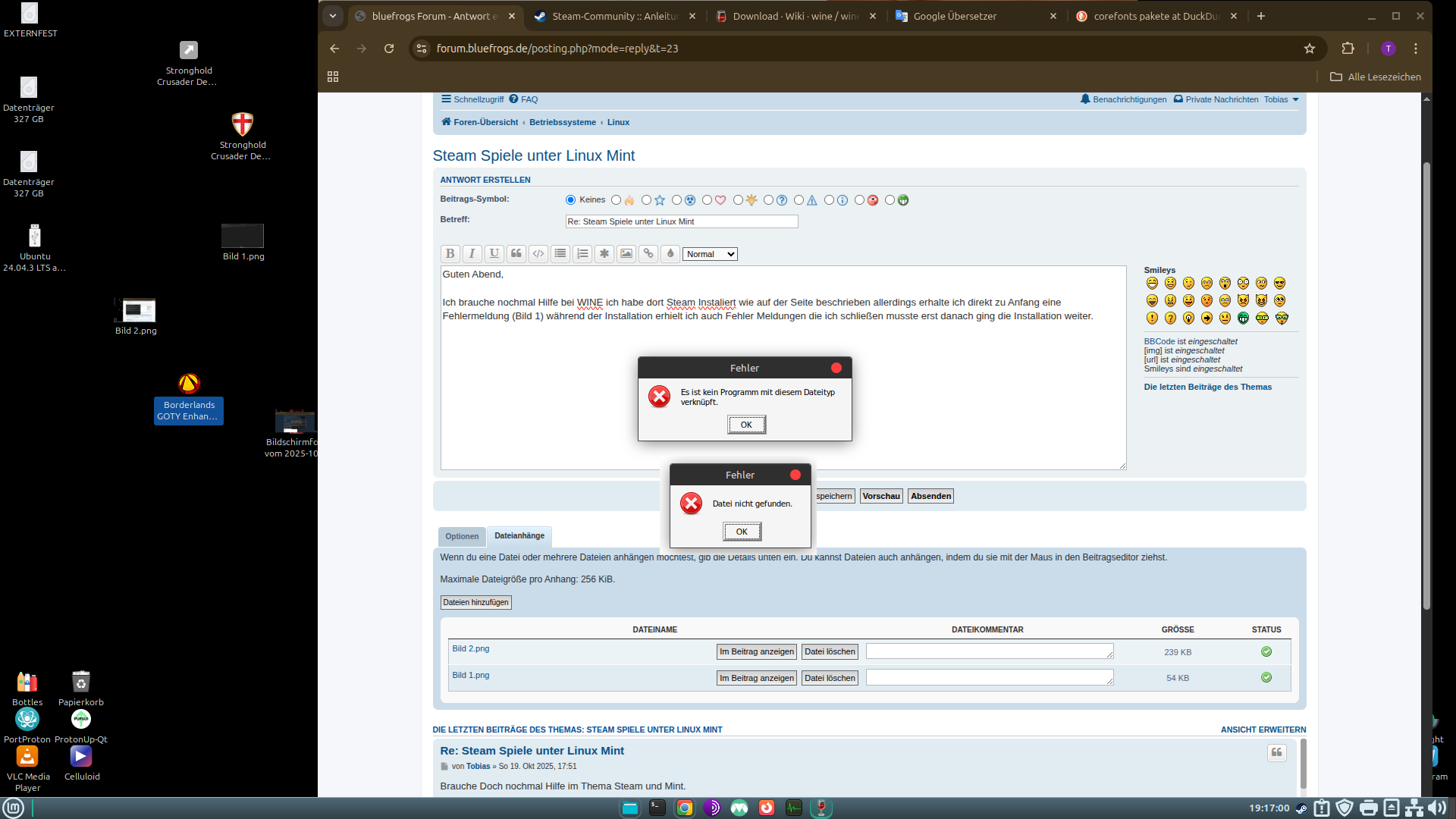
Task: Switch to the Optionen tab
Action: coord(462,537)
